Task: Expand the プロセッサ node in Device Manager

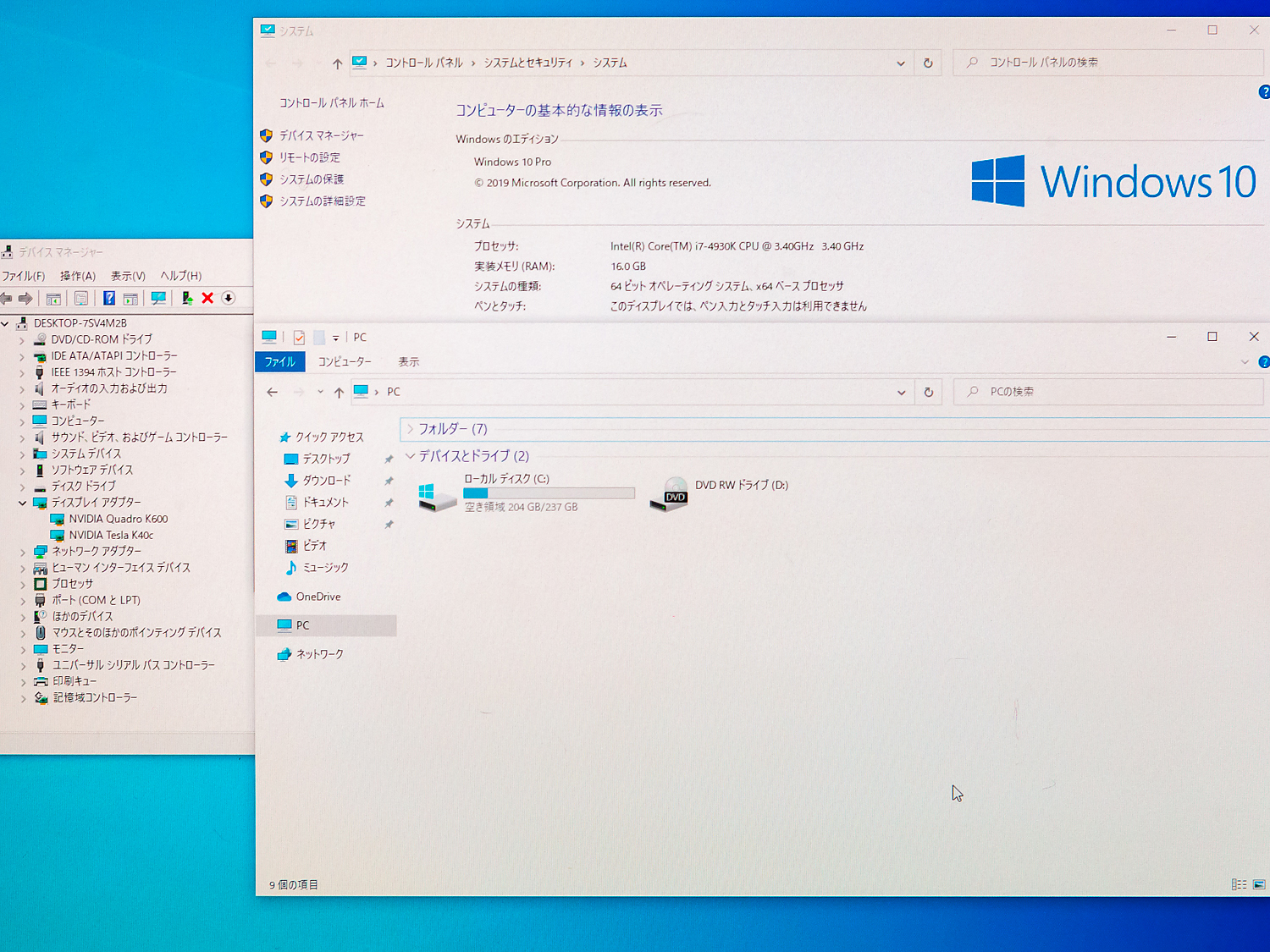Action: [x=22, y=584]
